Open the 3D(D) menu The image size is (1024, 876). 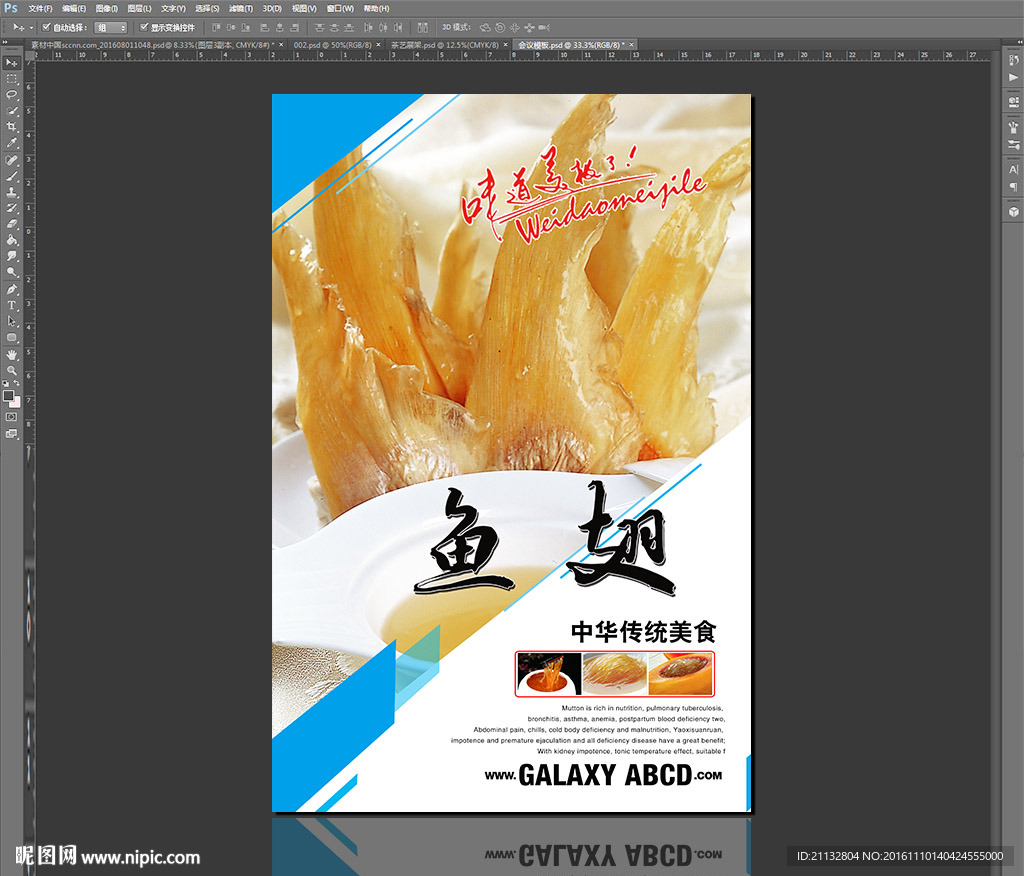coord(272,8)
